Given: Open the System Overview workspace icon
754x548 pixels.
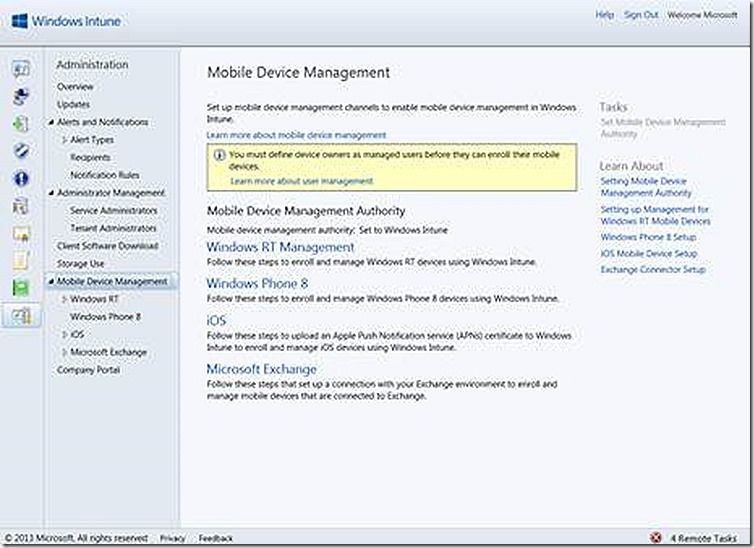Looking at the screenshot, I should point(21,69).
